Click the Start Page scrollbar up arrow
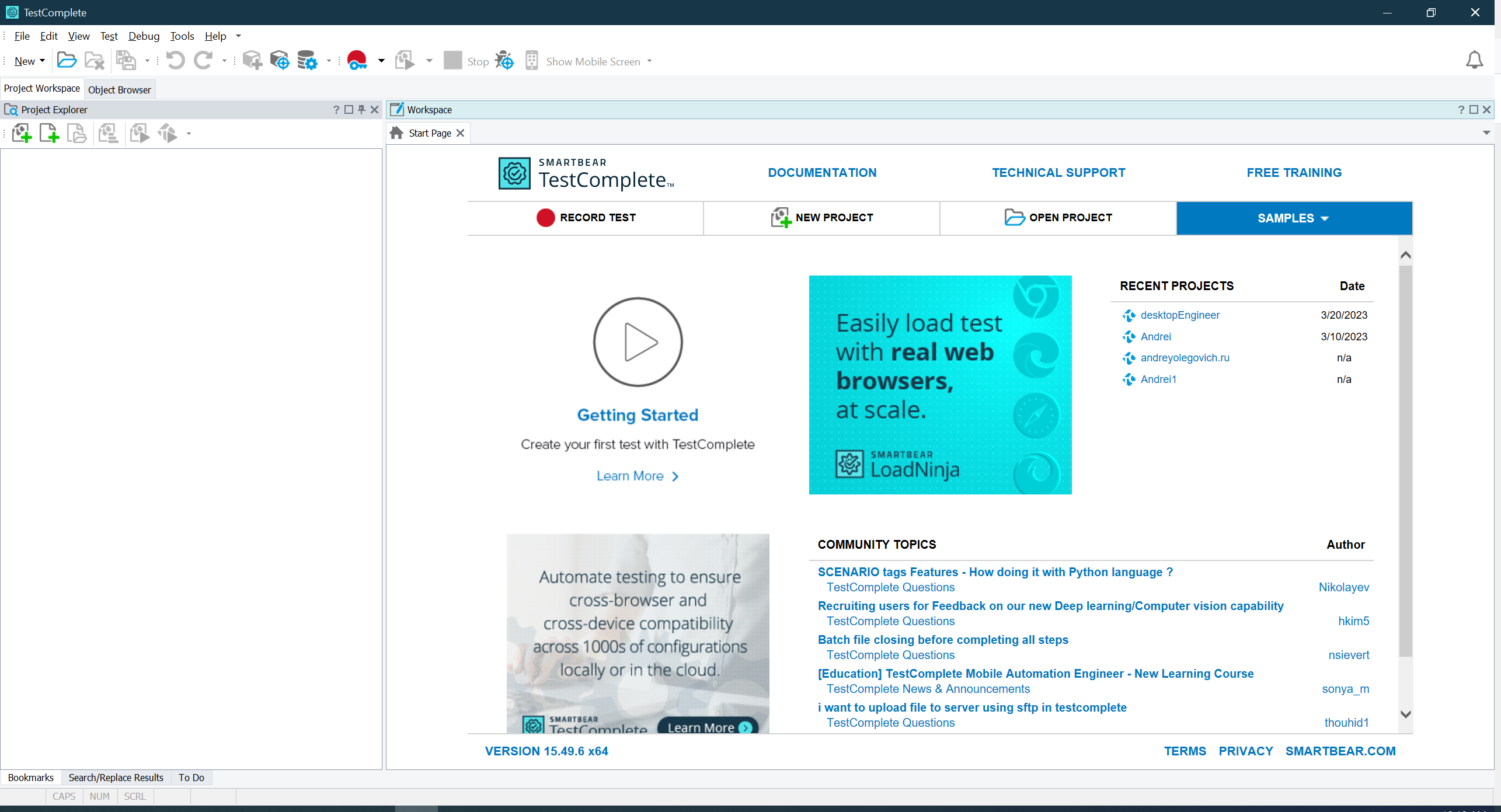 point(1406,255)
